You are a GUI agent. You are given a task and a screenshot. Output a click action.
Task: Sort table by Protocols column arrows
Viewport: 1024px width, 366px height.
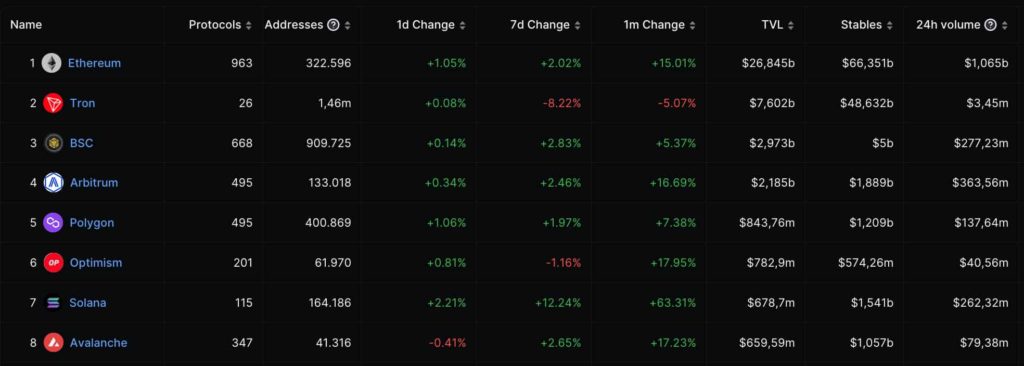pyautogui.click(x=248, y=25)
